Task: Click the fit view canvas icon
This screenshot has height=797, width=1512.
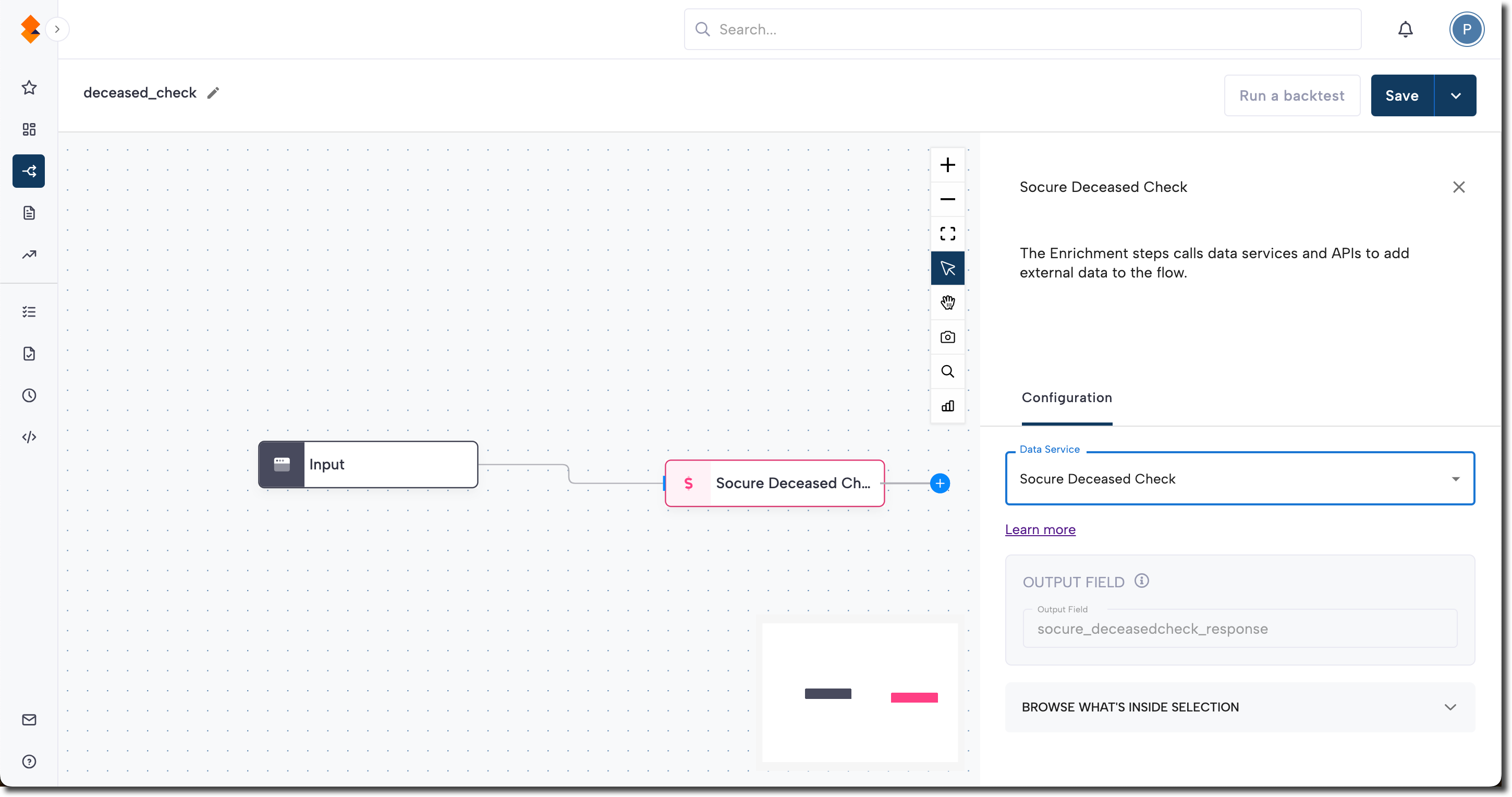Action: click(x=947, y=234)
